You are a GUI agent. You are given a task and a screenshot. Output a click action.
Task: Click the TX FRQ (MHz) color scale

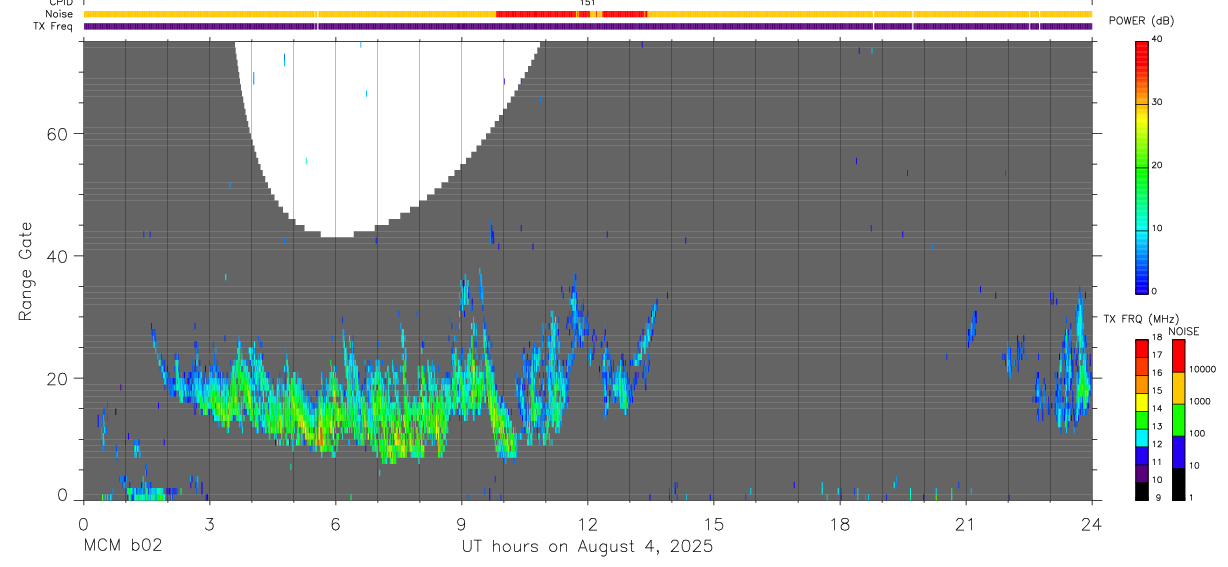(1142, 419)
